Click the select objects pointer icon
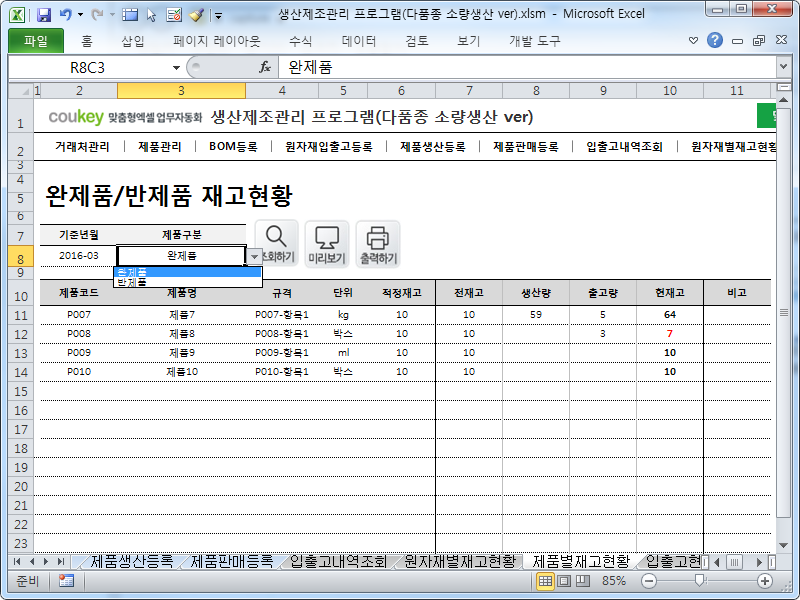The width and height of the screenshot is (800, 600). [152, 15]
